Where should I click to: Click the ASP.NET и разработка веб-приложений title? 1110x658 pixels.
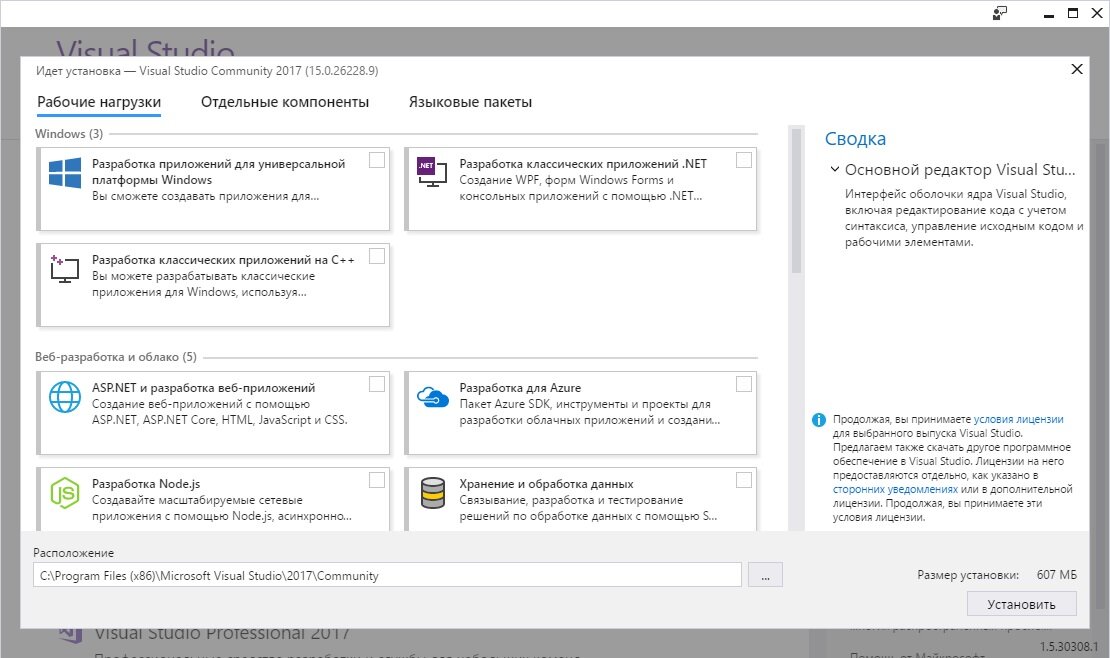204,388
